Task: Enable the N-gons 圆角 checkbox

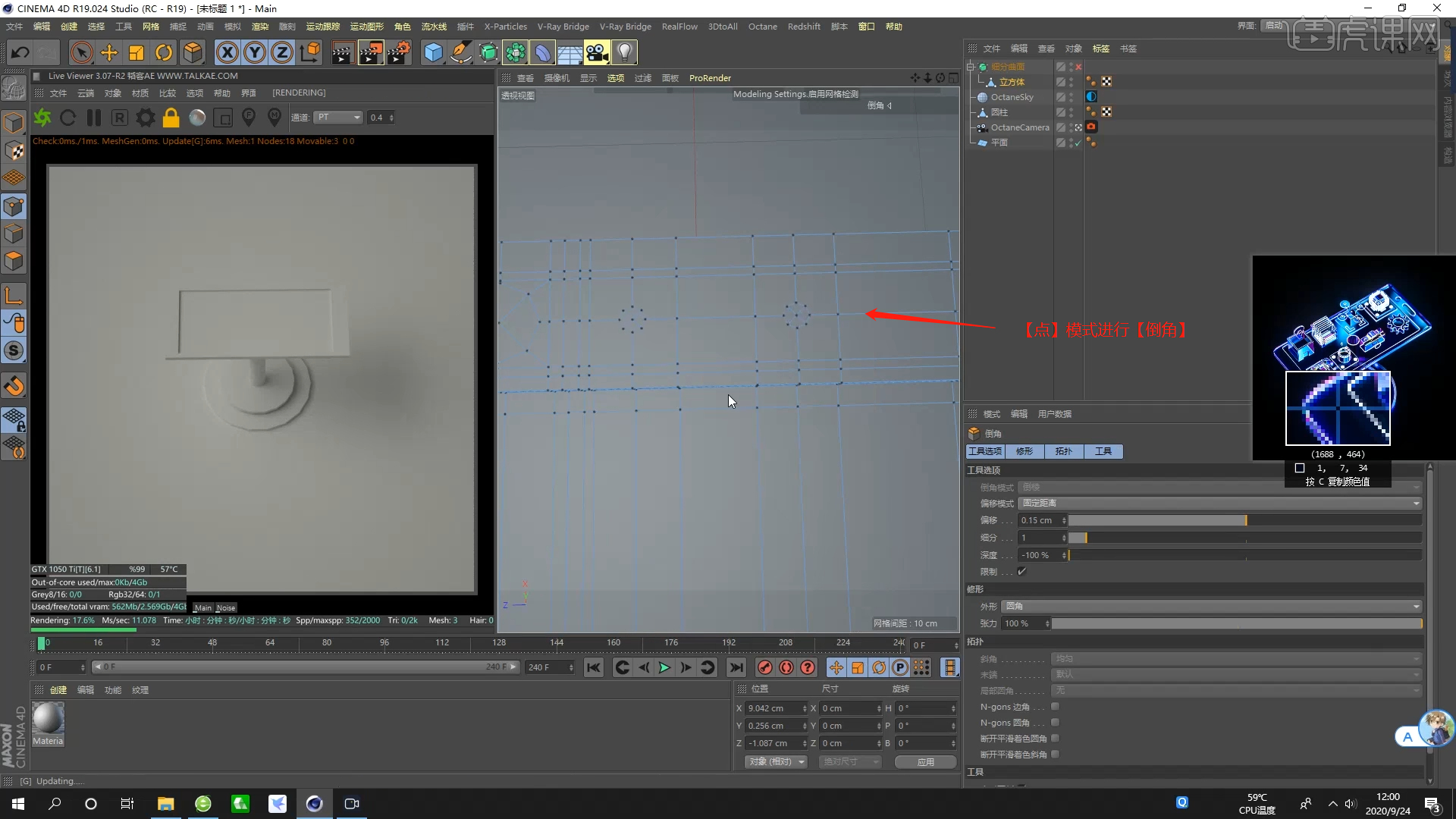Action: click(1055, 723)
